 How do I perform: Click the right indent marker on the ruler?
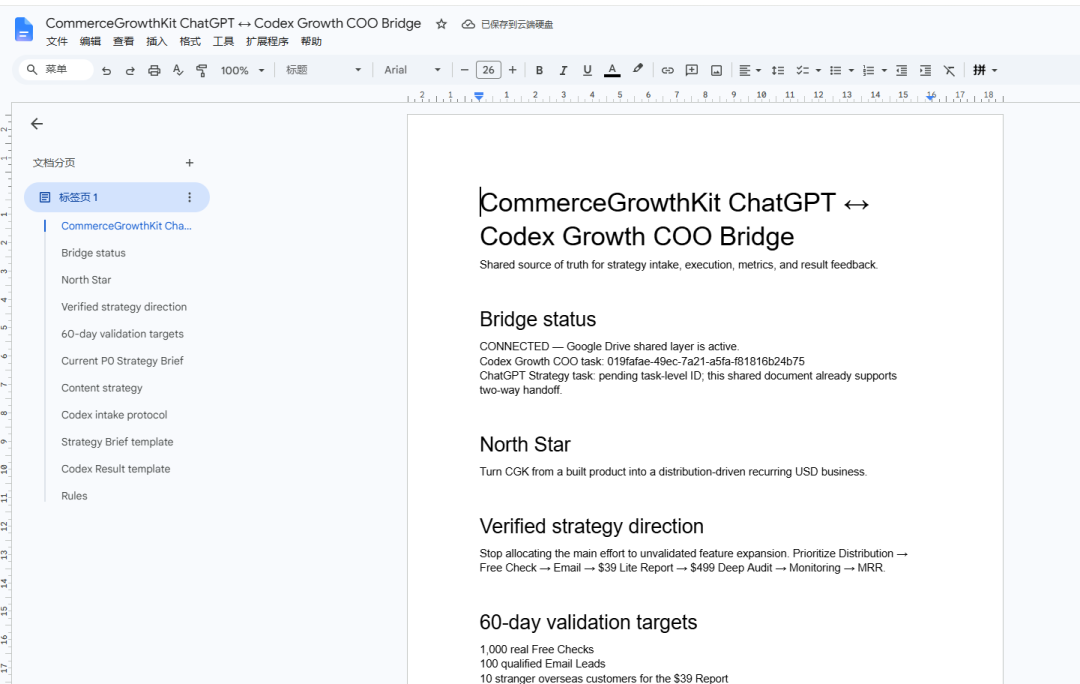click(931, 98)
